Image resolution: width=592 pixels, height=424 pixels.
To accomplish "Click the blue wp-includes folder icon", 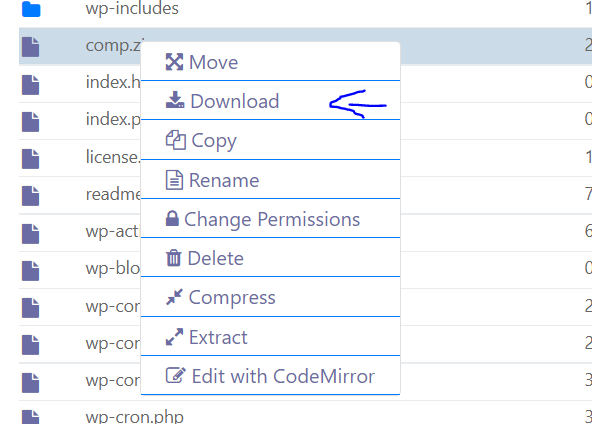I will coord(31,9).
